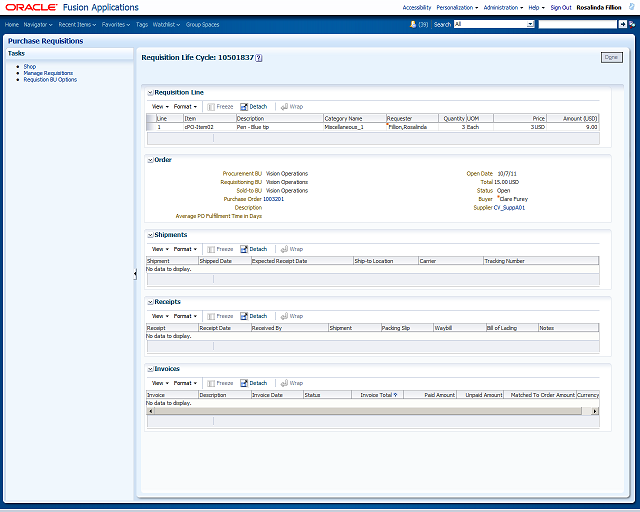The width and height of the screenshot is (640, 512).
Task: Open Format menu in Receipts toolbar
Action: [x=185, y=316]
